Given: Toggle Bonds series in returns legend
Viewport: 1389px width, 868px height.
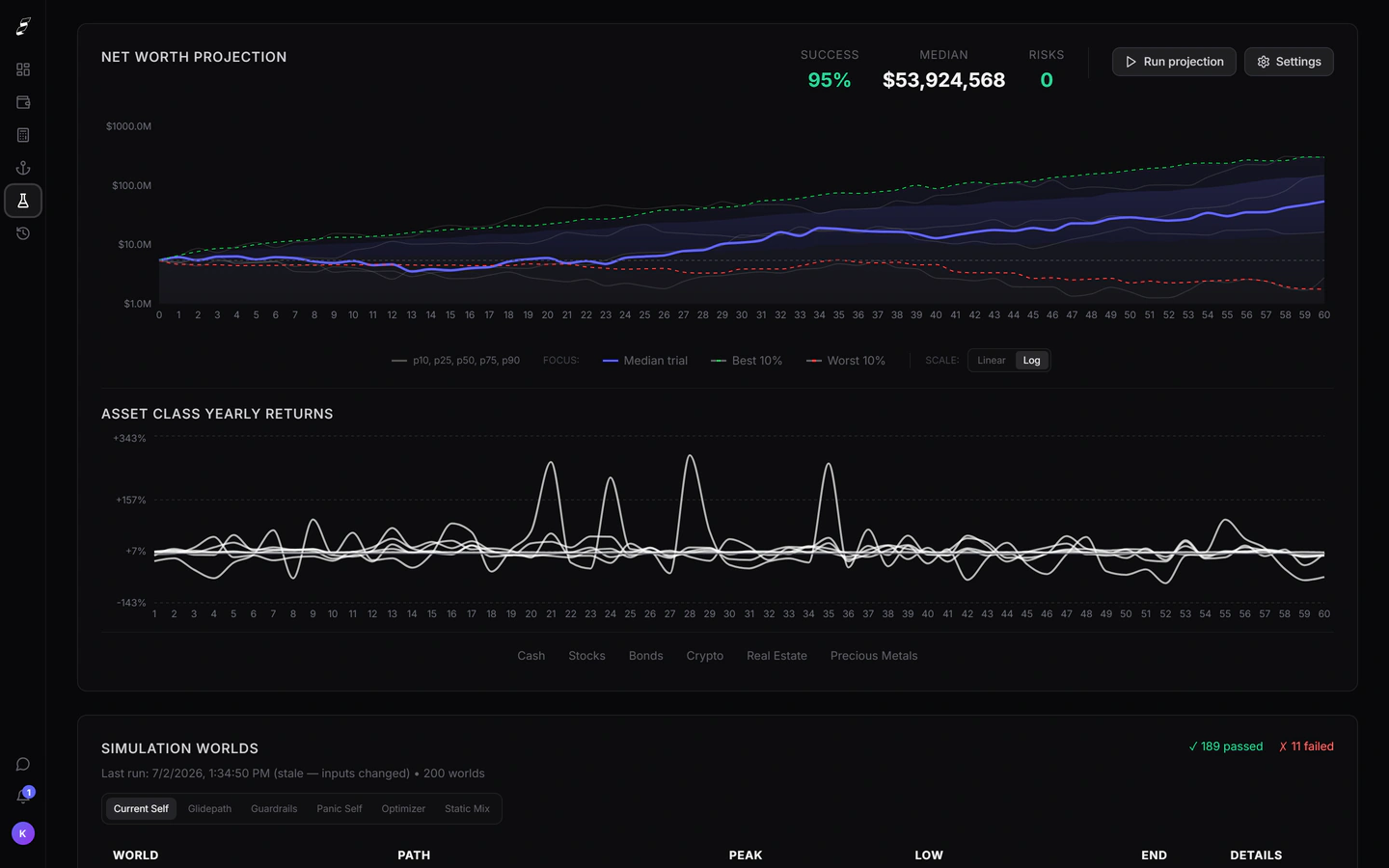Looking at the screenshot, I should click(645, 656).
